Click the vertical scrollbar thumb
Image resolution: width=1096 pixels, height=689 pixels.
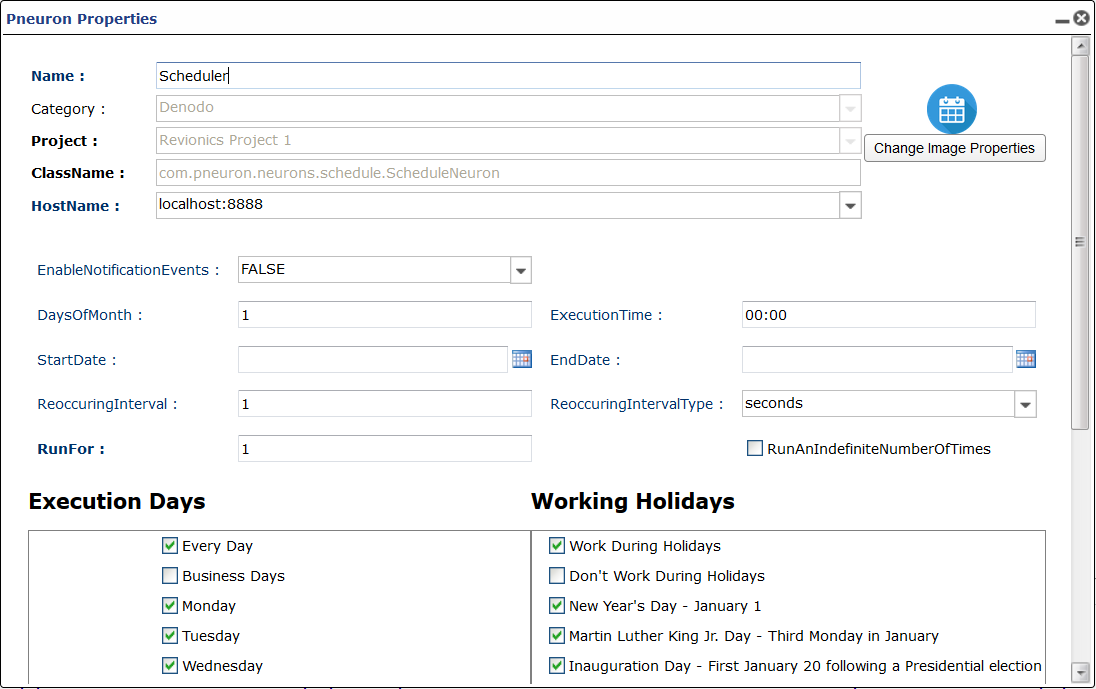1081,242
